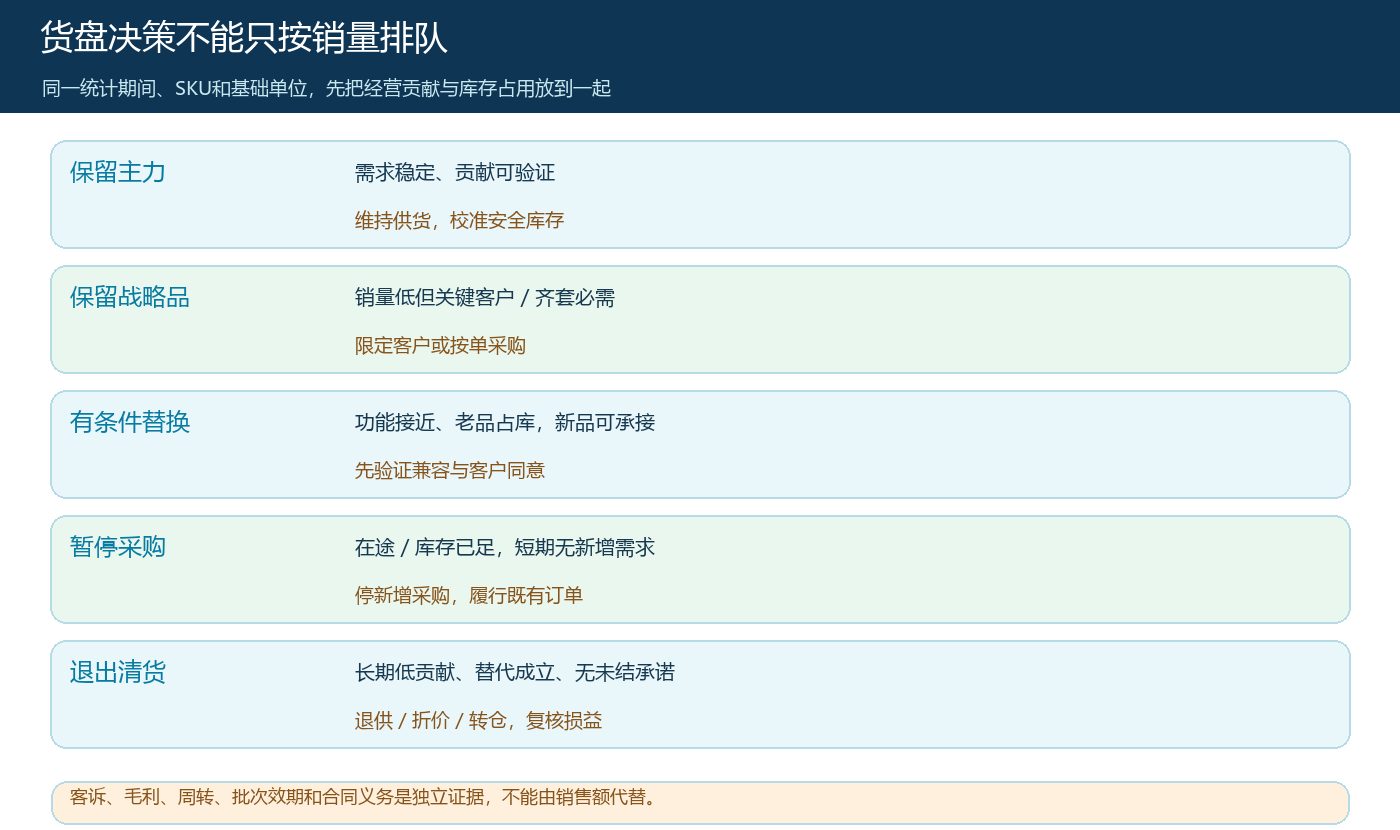
Task: Click the 保留主力 heading
Action: [x=118, y=172]
